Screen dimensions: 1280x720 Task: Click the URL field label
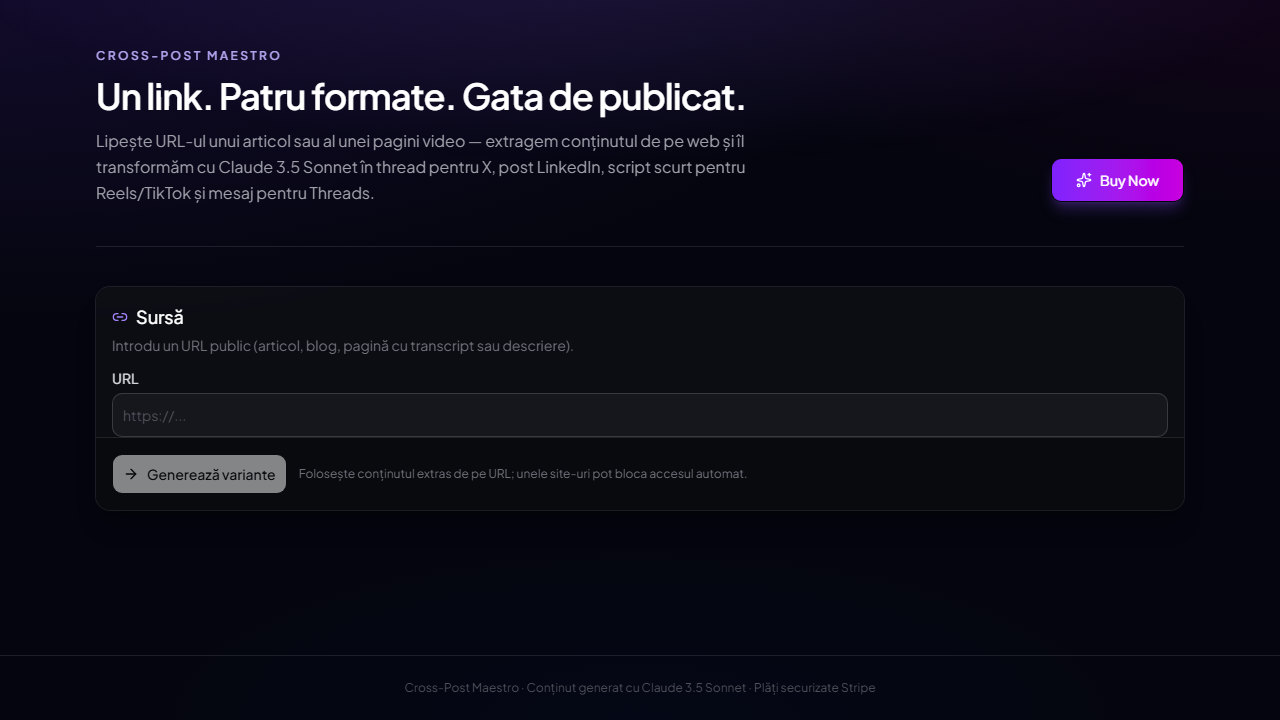[x=125, y=379]
